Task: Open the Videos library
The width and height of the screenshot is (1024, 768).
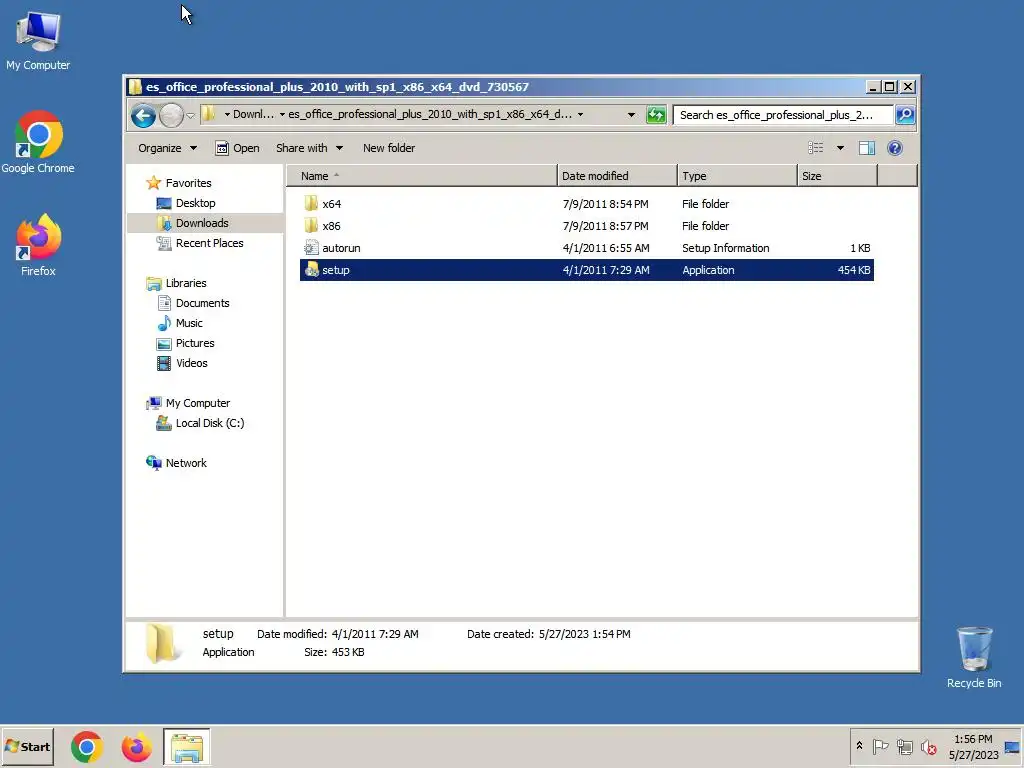Action: [191, 363]
